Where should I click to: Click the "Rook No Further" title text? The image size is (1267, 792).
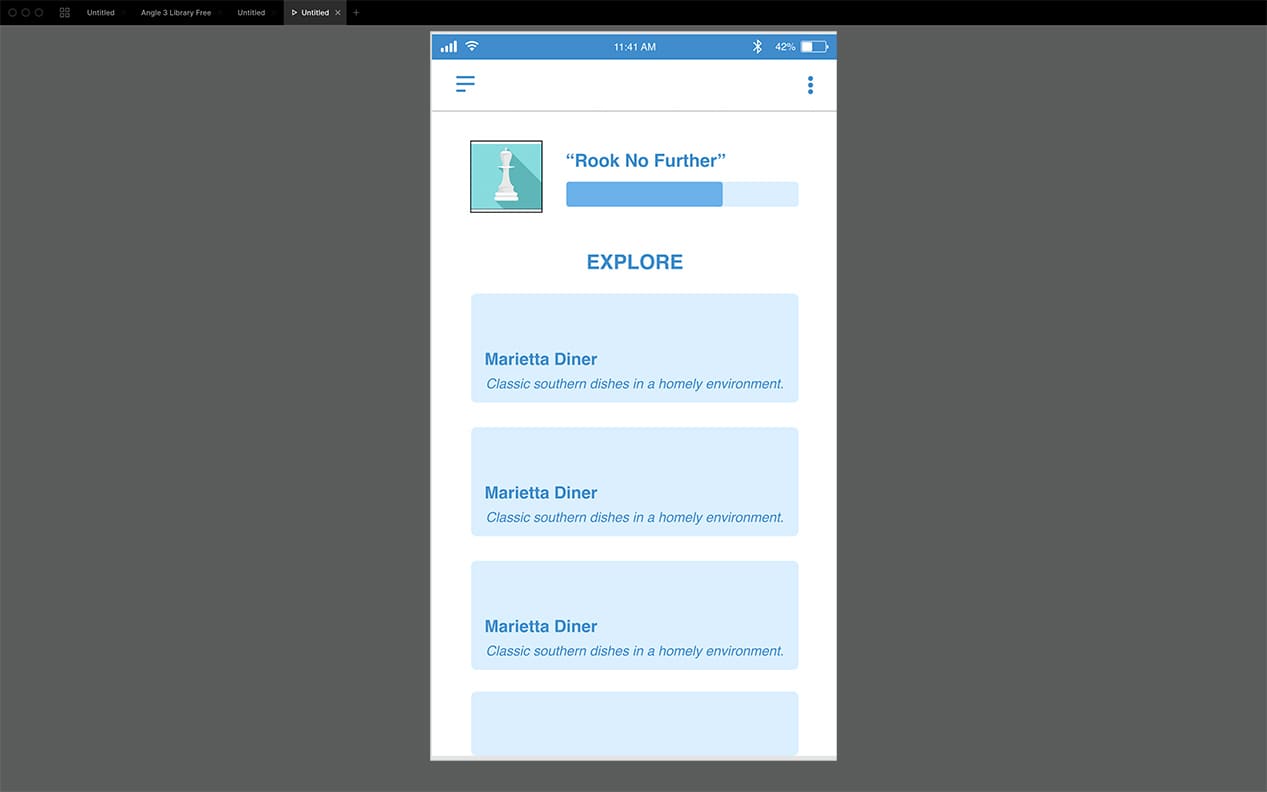[645, 161]
